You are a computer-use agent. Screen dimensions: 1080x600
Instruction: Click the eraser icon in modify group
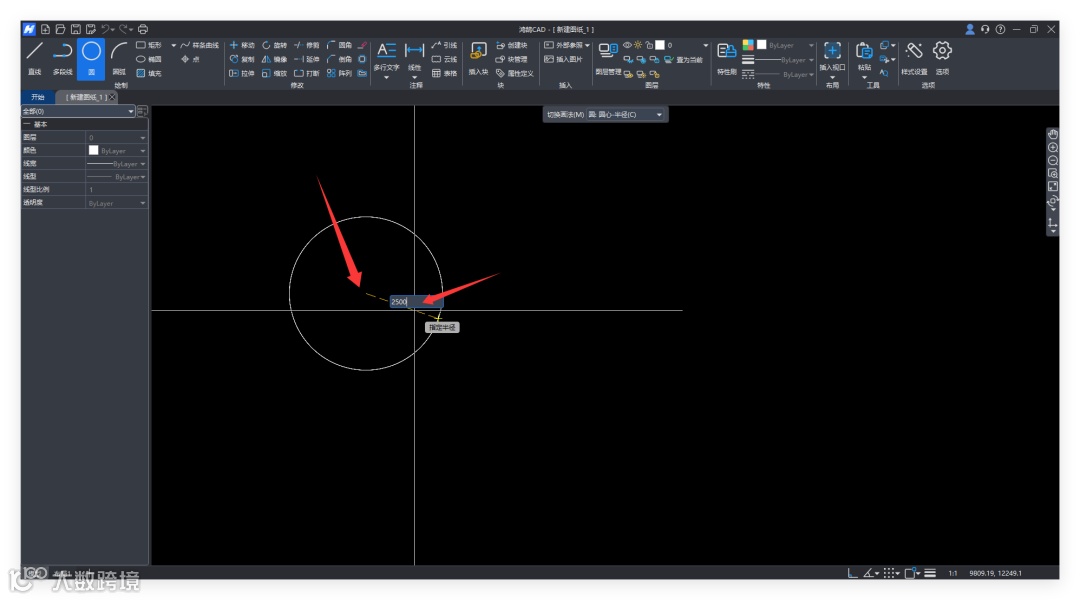362,45
